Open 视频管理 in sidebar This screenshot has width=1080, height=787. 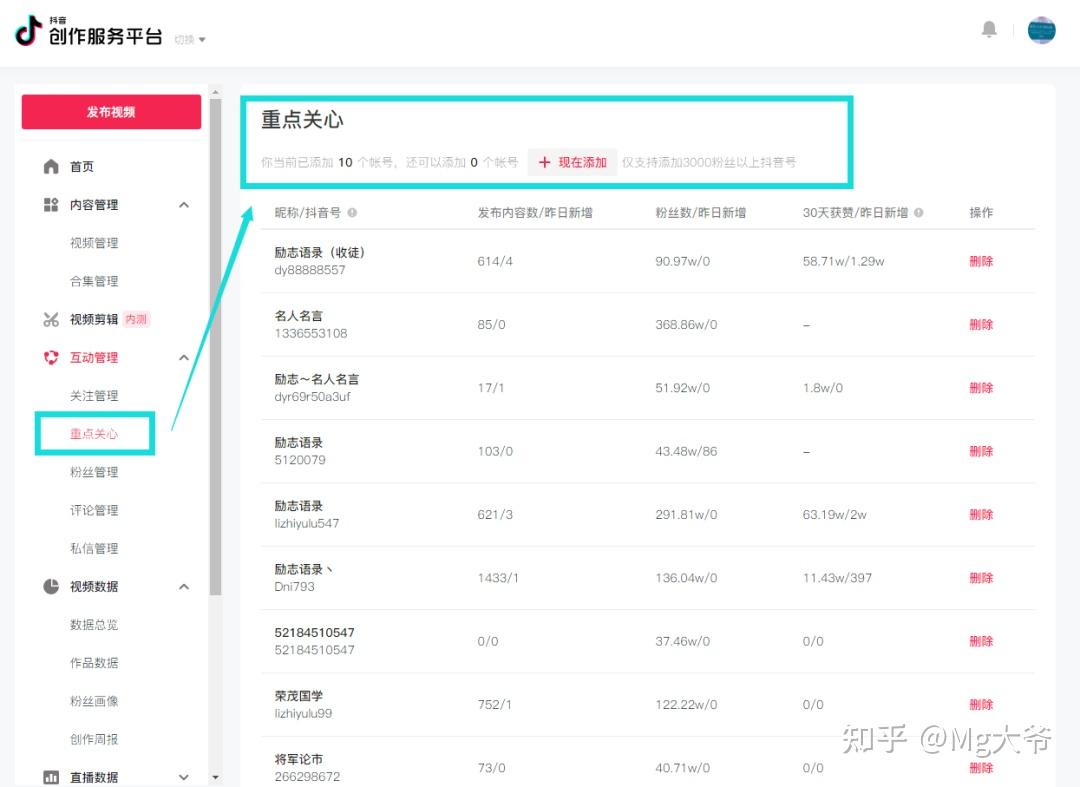(94, 243)
